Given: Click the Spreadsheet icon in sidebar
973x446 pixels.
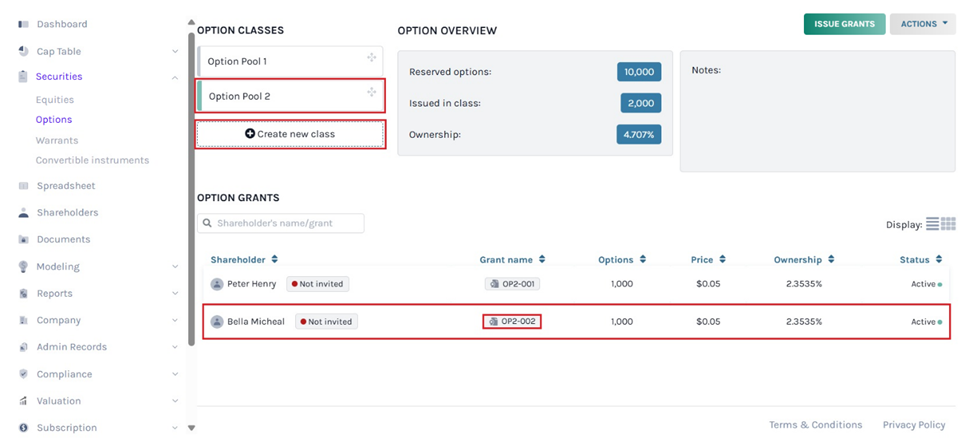Looking at the screenshot, I should coord(24,185).
